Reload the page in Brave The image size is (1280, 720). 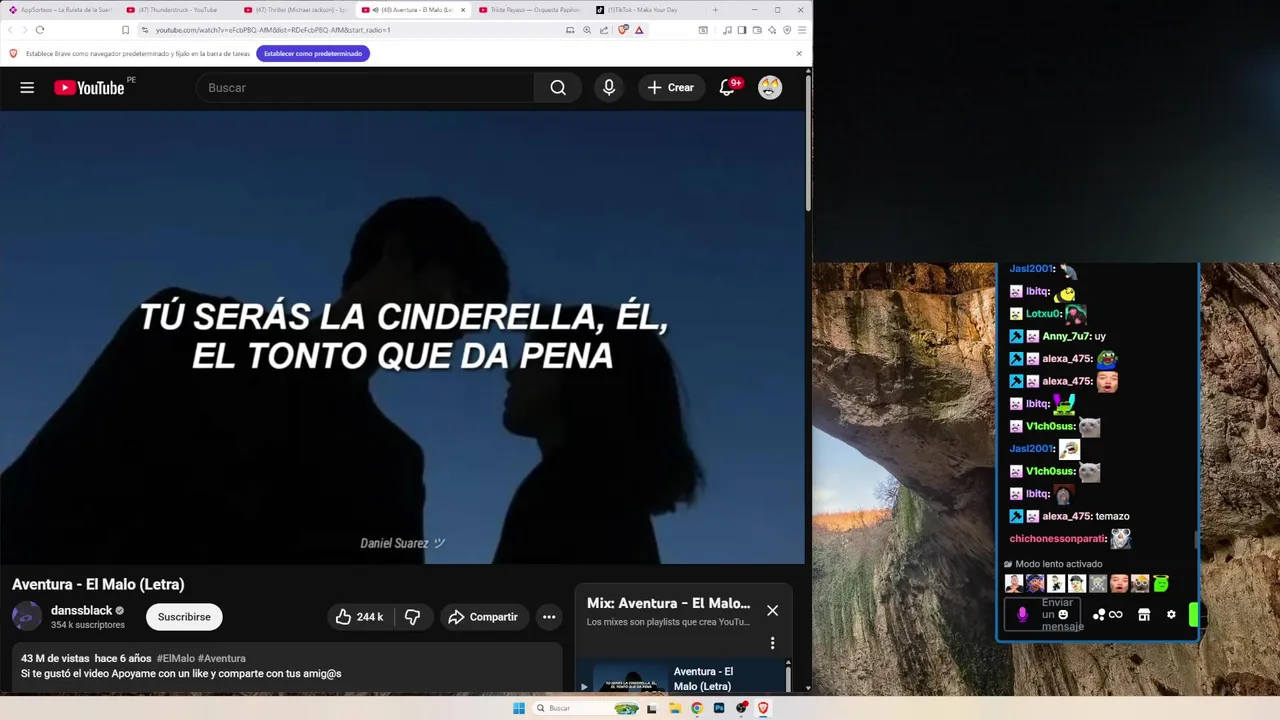[x=40, y=30]
